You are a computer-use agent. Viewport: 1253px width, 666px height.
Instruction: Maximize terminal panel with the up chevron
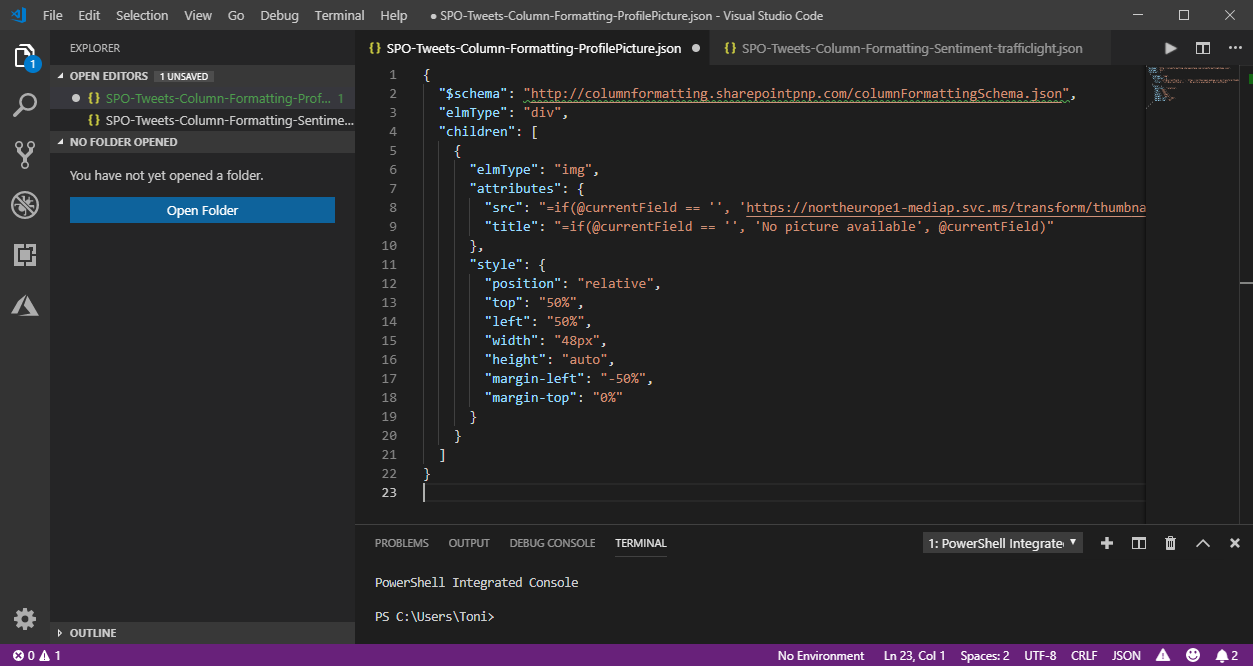click(x=1203, y=543)
